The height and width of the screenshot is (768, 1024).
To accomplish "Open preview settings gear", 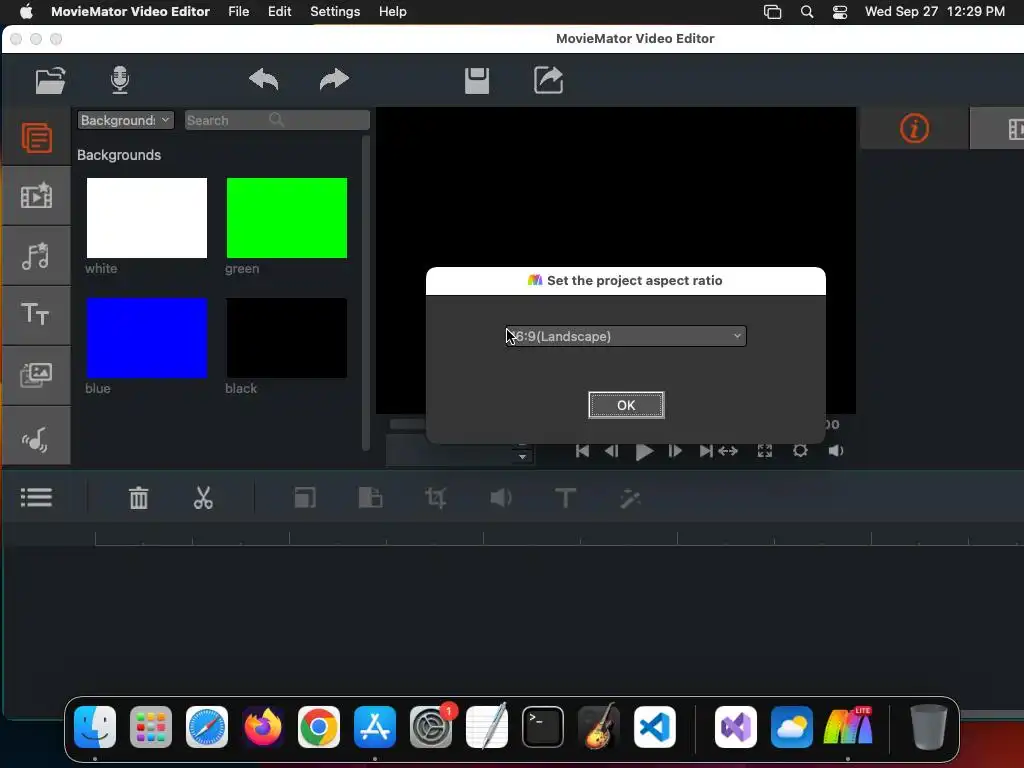I will pyautogui.click(x=800, y=451).
